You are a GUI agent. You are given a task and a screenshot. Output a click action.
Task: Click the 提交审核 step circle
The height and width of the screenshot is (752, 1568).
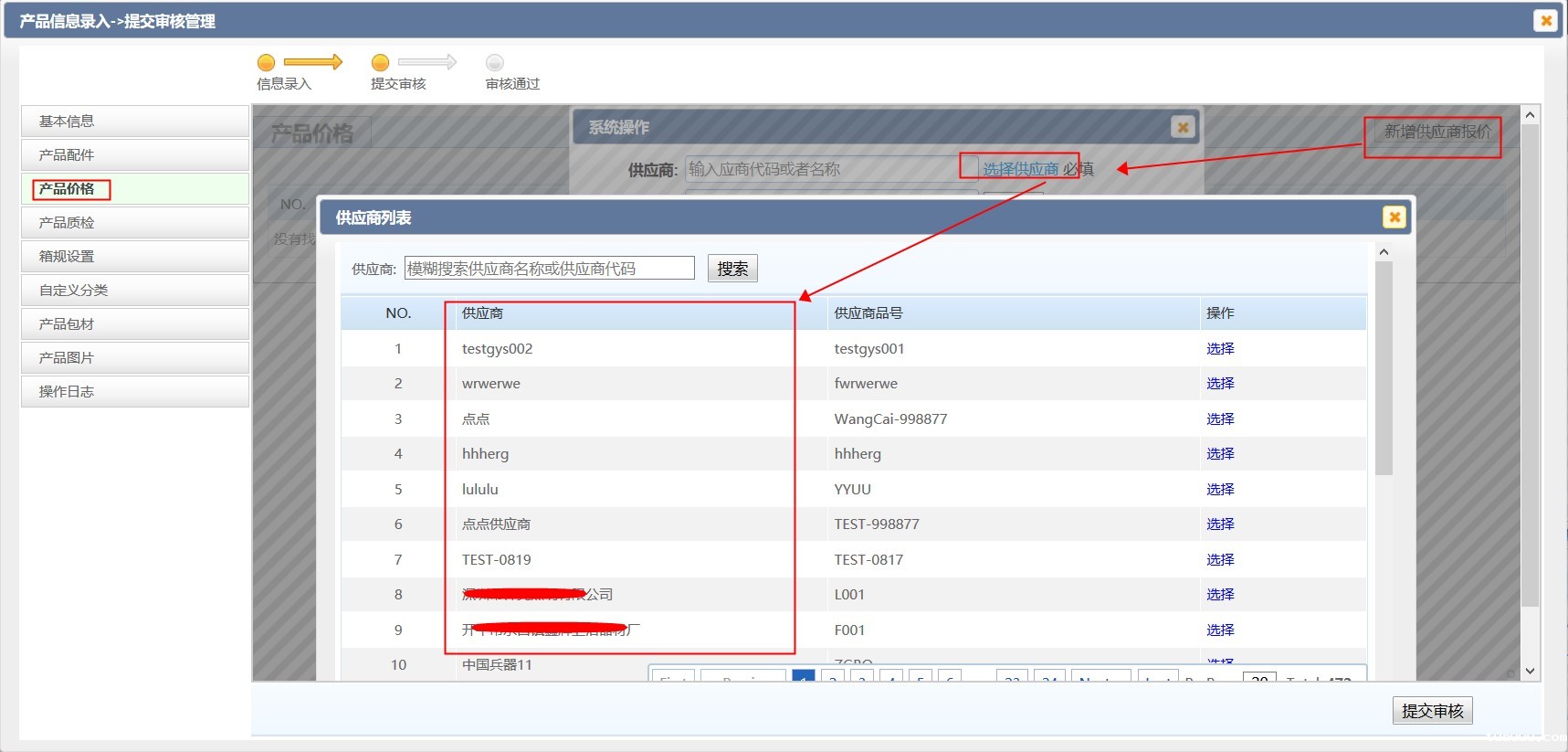(x=380, y=62)
